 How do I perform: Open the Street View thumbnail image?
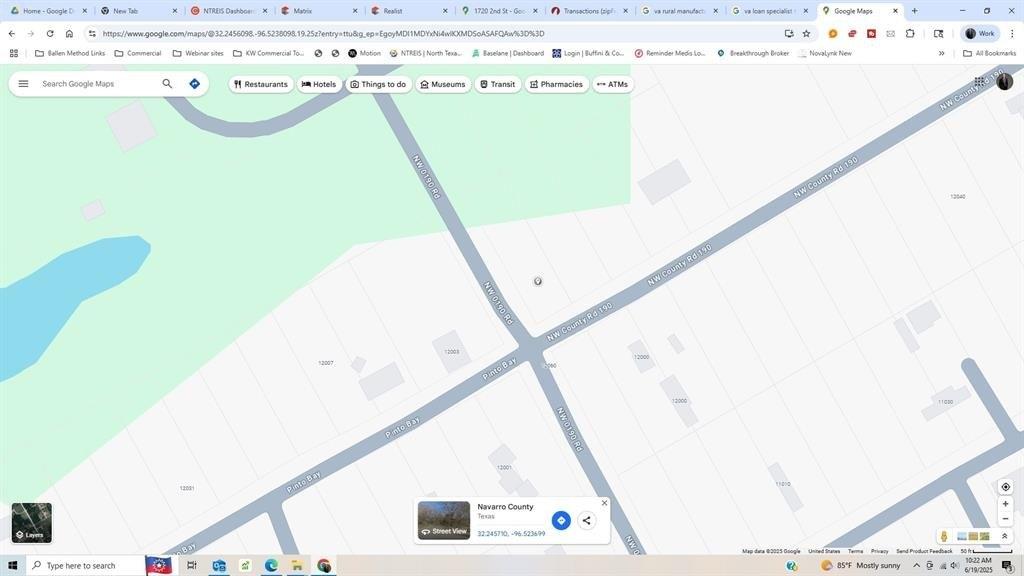[443, 520]
